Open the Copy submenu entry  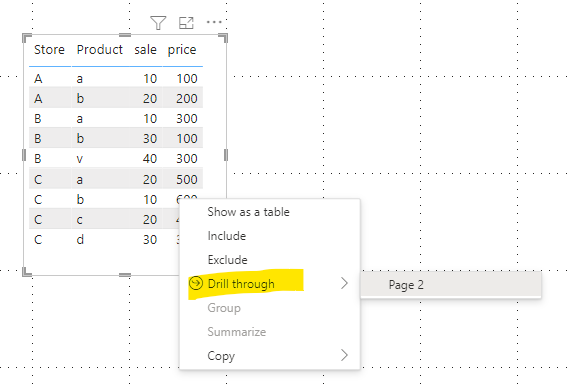(x=270, y=355)
